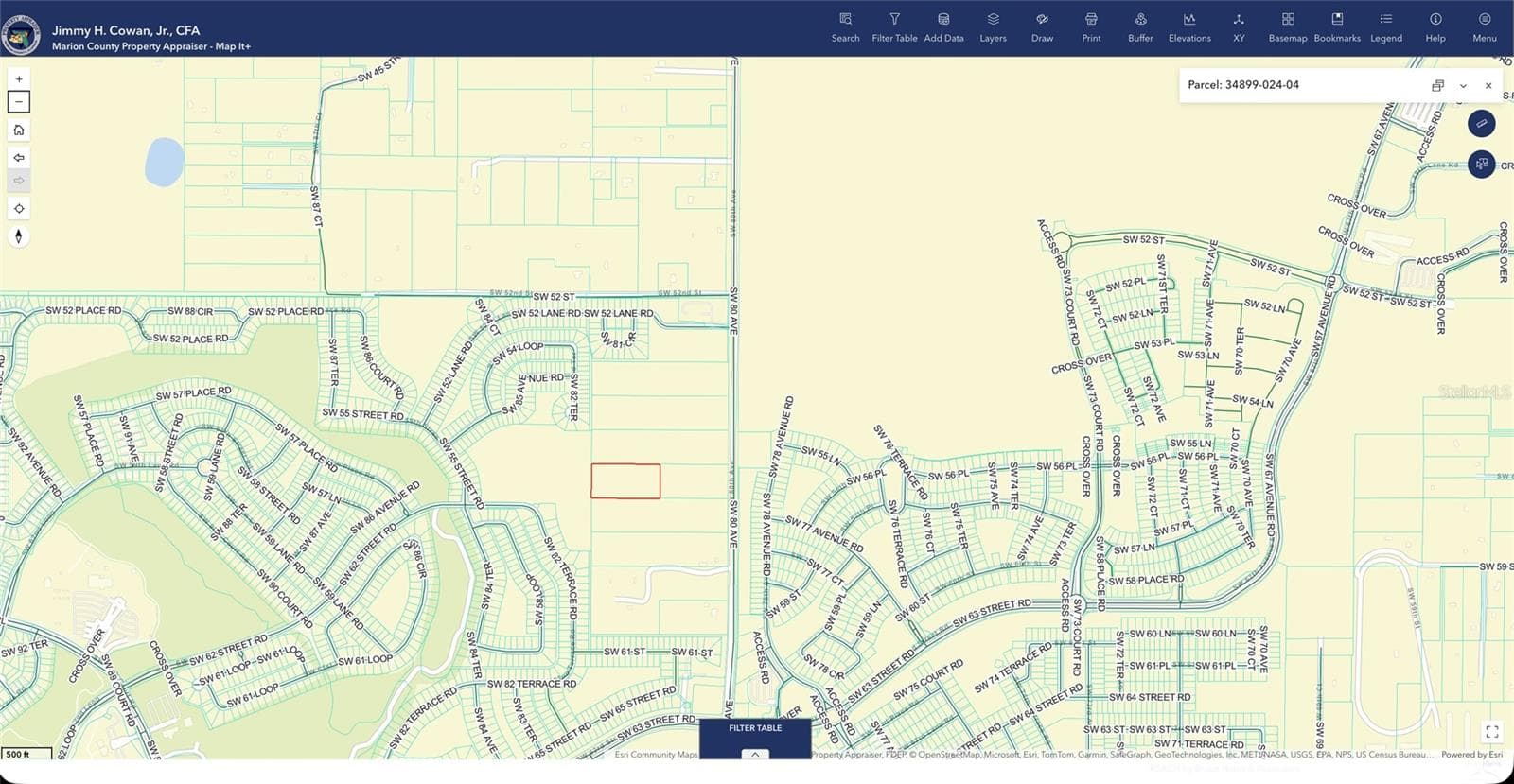The height and width of the screenshot is (784, 1514).
Task: Show the map Legend
Action: tap(1386, 27)
